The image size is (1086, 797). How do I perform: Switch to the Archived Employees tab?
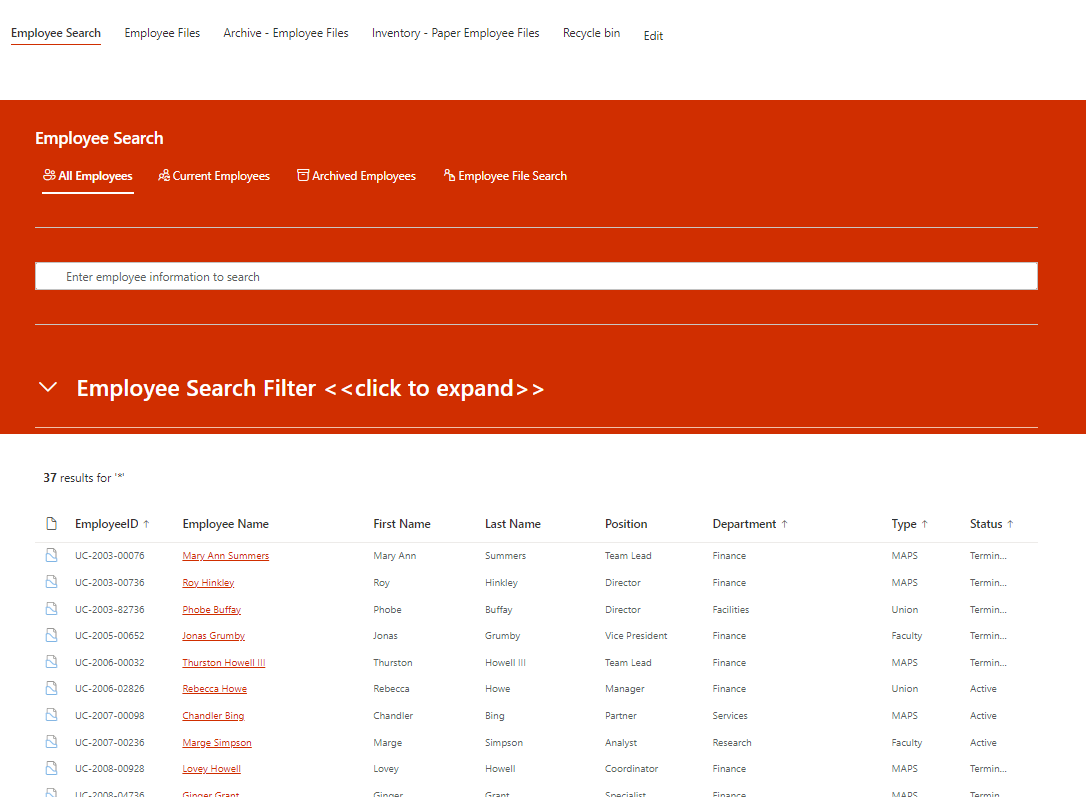pos(357,175)
